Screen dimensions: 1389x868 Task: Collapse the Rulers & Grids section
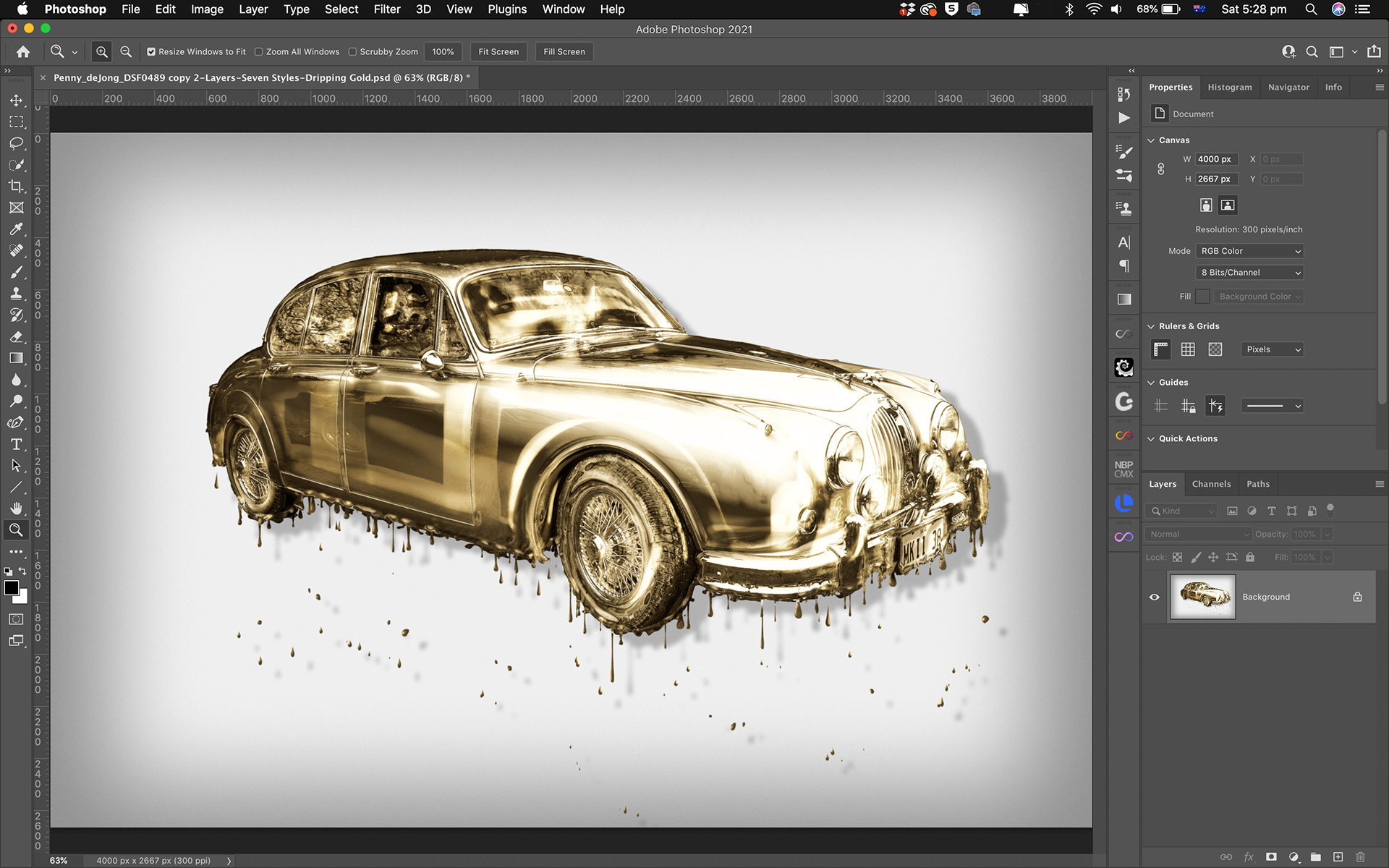1151,326
